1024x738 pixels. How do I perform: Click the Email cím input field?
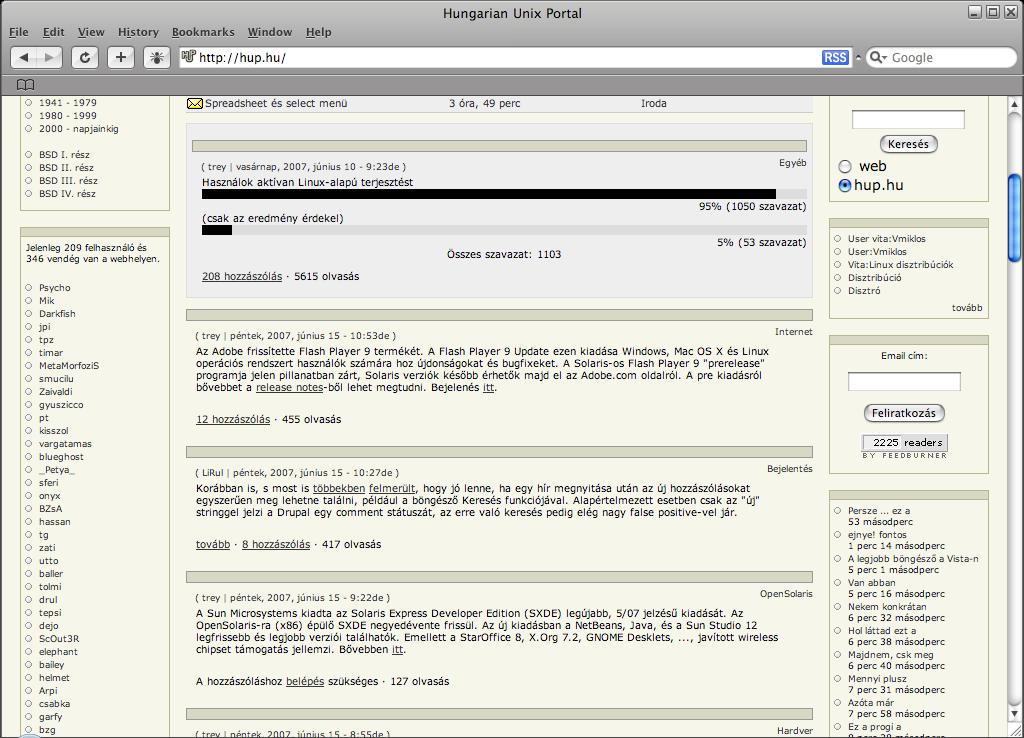[904, 381]
